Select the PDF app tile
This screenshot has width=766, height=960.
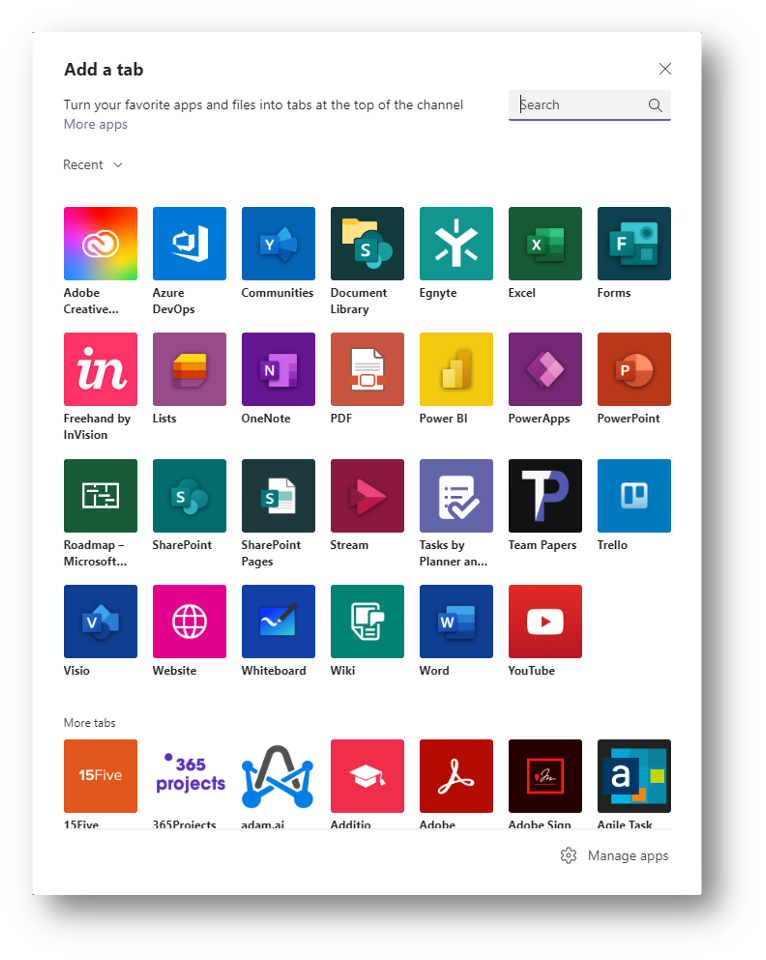click(367, 369)
